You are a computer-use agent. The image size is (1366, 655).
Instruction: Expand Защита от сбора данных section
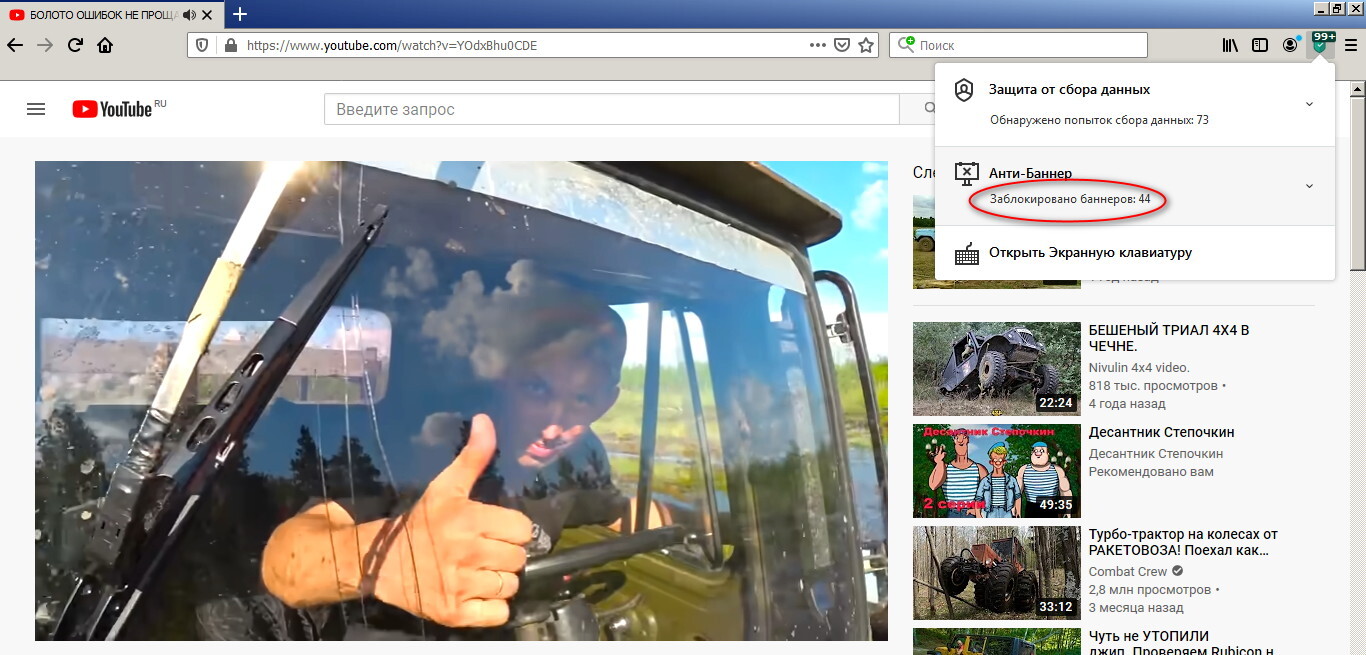click(1309, 104)
